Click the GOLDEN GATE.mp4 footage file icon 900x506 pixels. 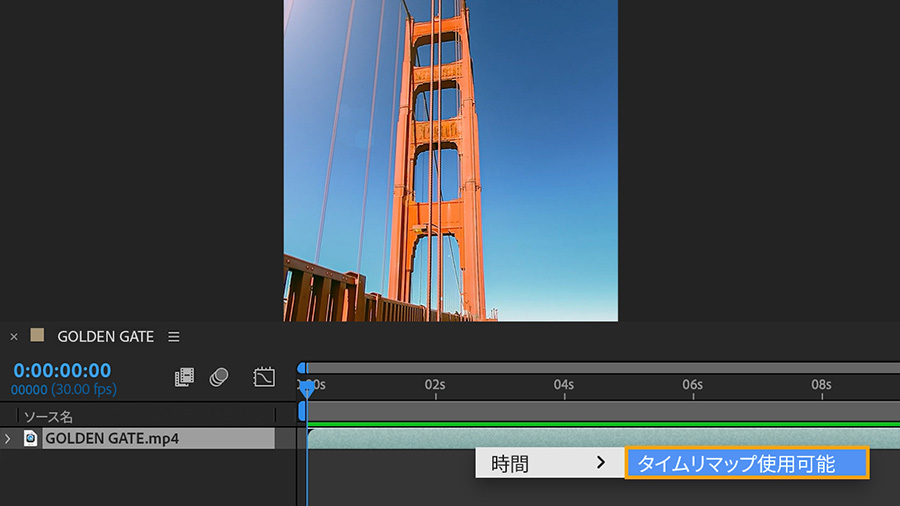[30, 439]
